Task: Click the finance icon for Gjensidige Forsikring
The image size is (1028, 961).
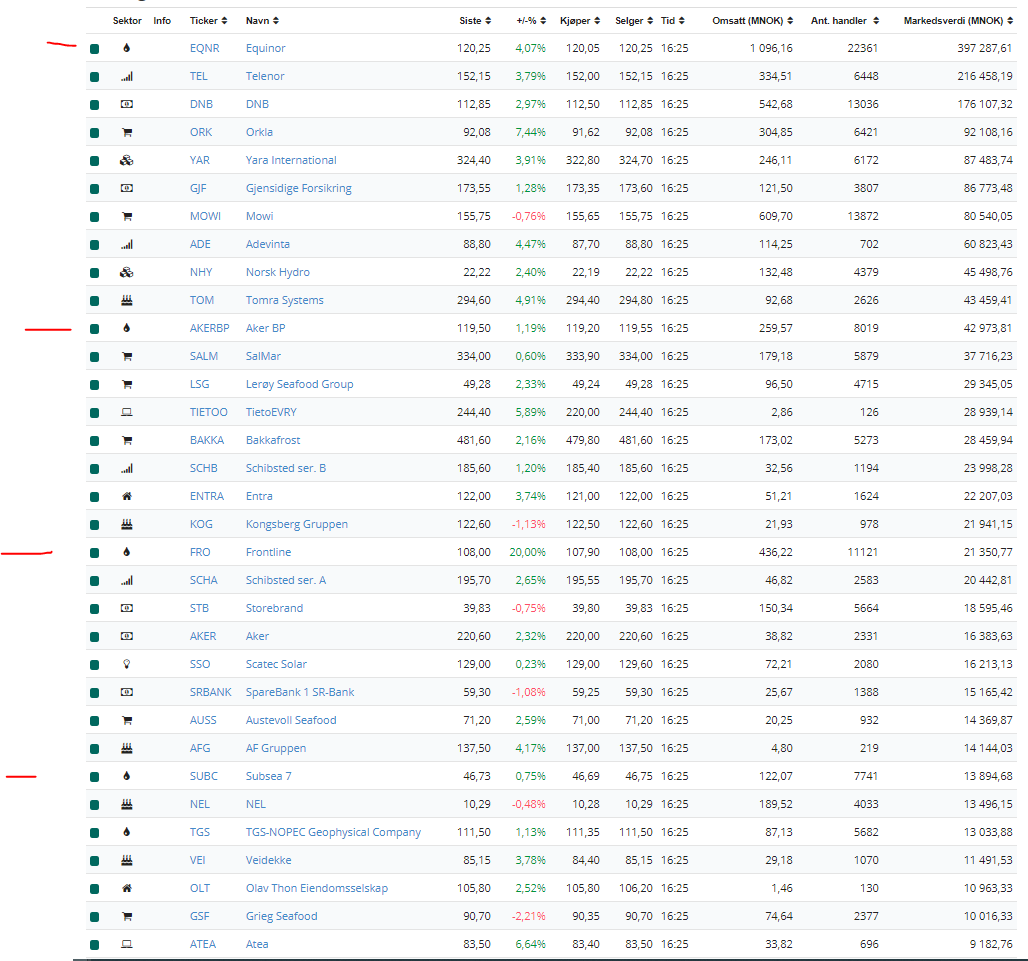Action: point(127,188)
